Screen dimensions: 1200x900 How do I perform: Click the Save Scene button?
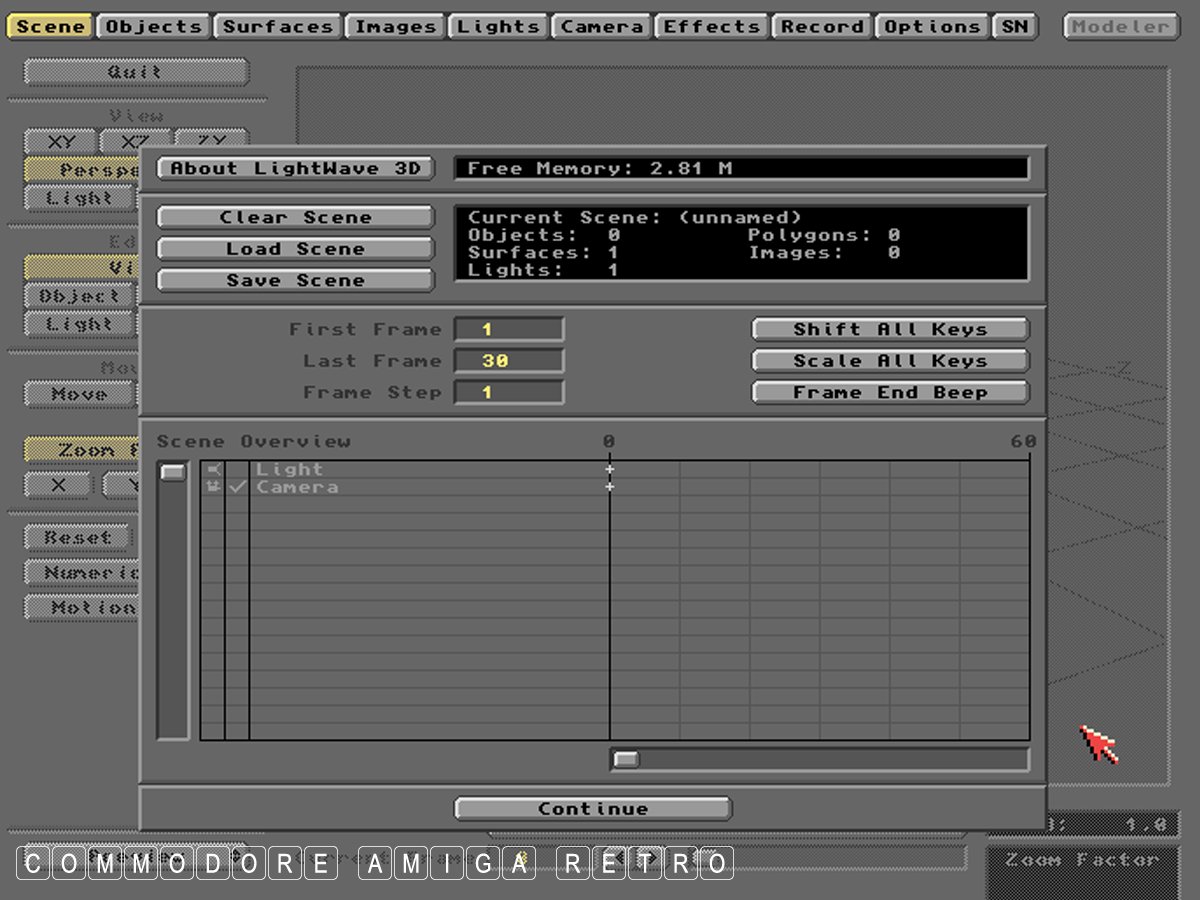295,281
